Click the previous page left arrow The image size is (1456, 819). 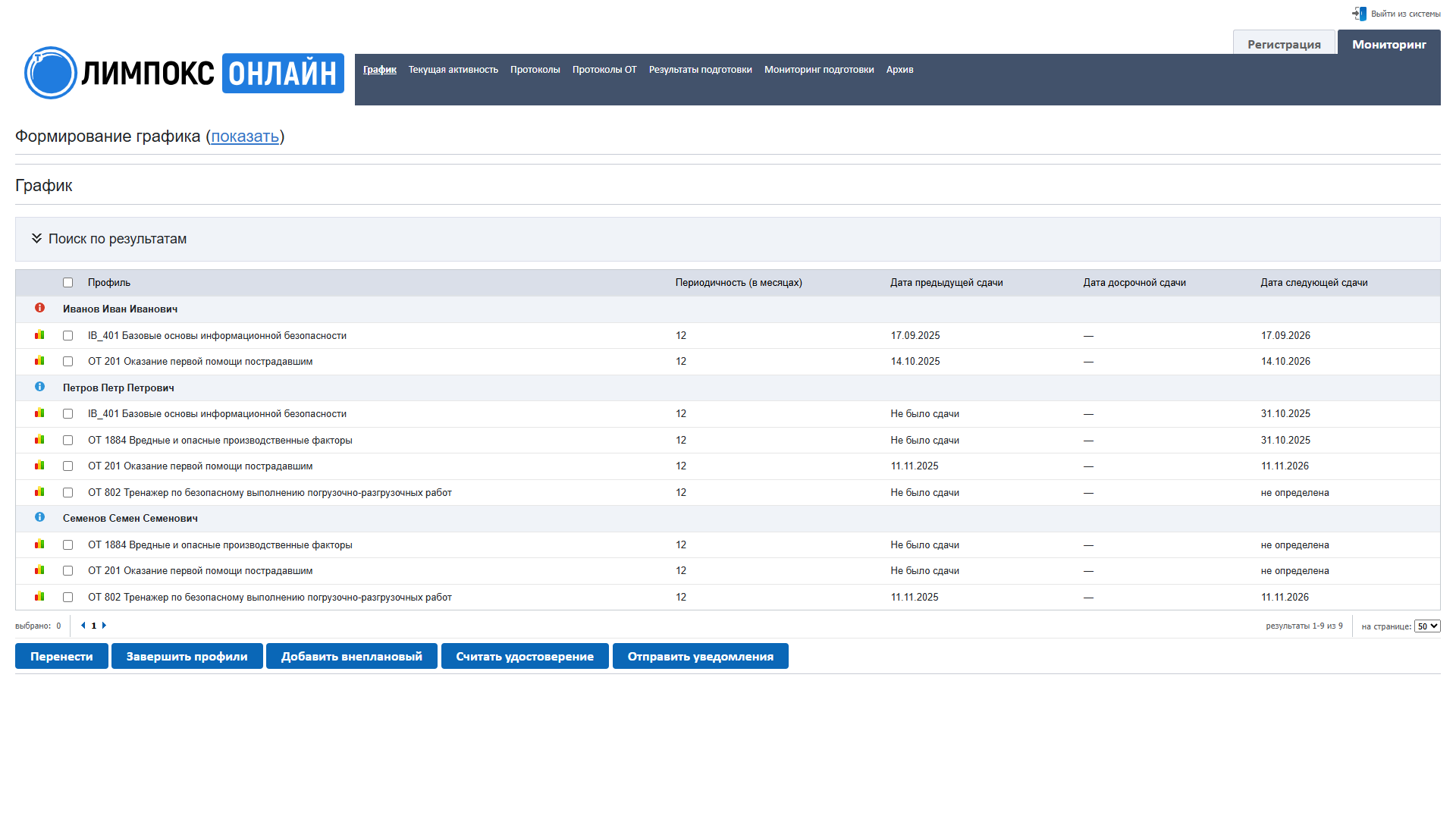click(x=83, y=626)
